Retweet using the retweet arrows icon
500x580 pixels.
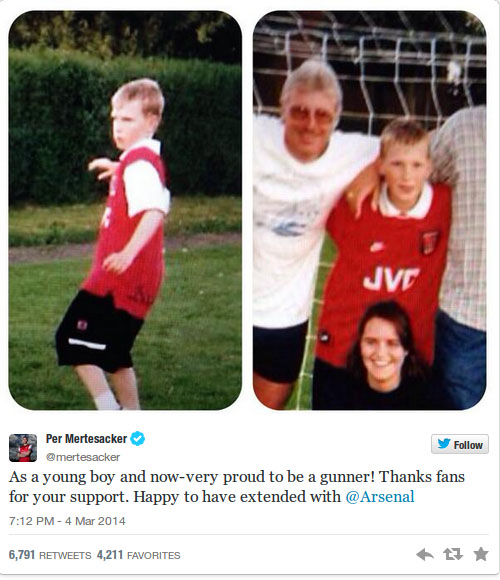[453, 554]
